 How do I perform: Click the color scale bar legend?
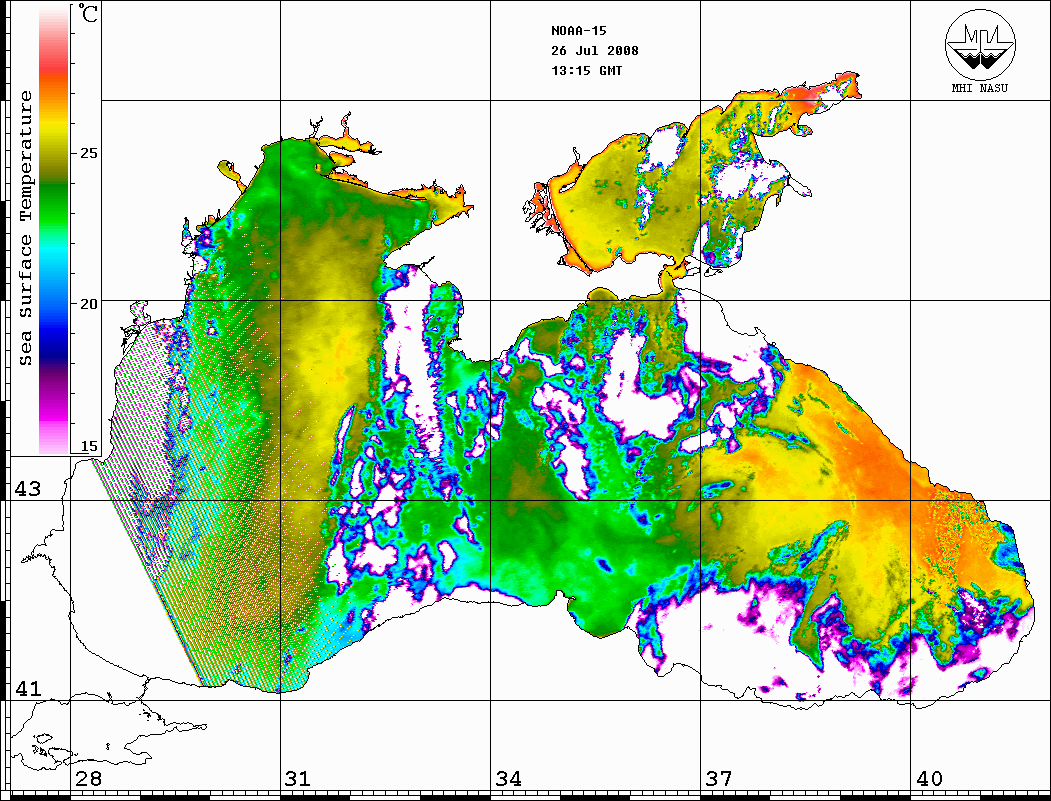pyautogui.click(x=54, y=230)
